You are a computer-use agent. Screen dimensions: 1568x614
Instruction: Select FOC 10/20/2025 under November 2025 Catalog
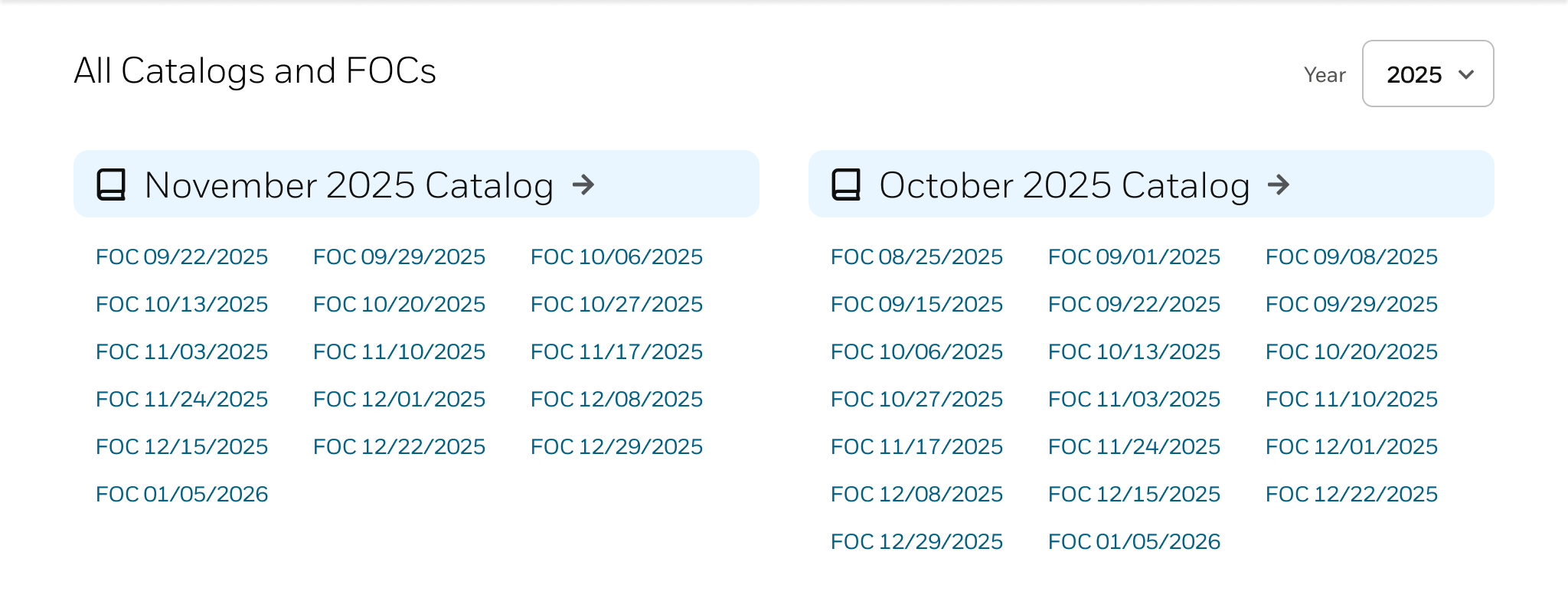click(x=399, y=305)
